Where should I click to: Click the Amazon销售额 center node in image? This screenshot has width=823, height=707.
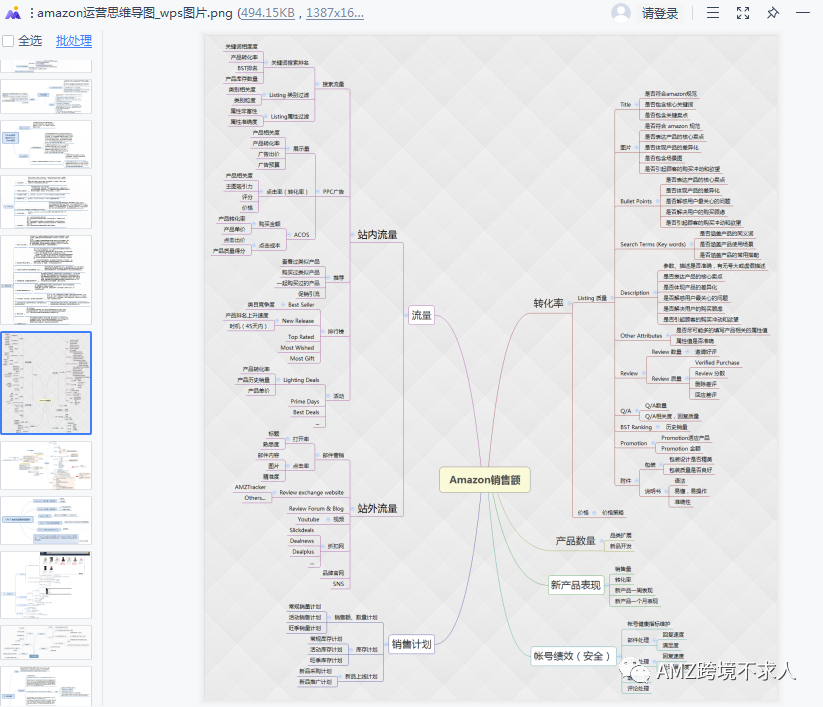click(x=484, y=480)
